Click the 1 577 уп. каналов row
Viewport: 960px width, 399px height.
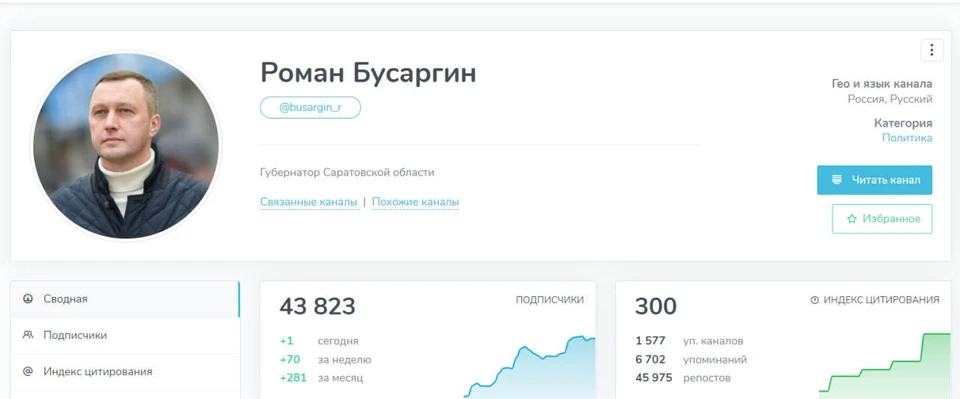click(689, 341)
